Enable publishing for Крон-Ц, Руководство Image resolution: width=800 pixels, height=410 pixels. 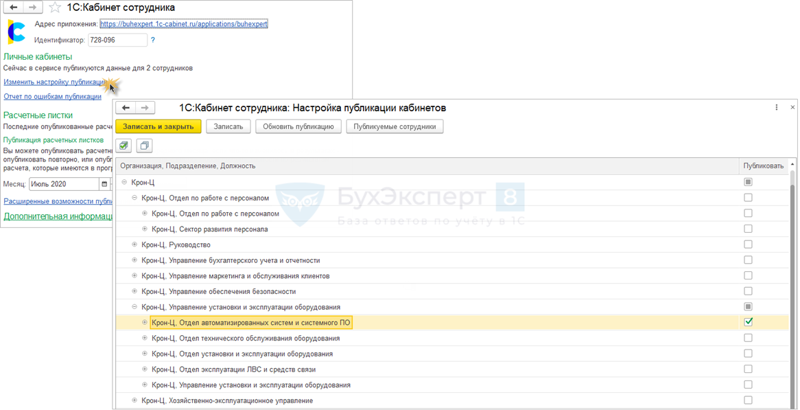pyautogui.click(x=748, y=244)
